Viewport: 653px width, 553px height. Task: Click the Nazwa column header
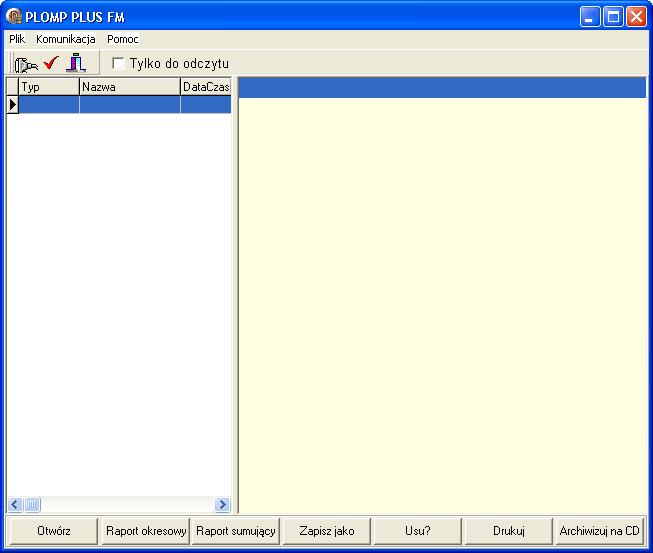[x=130, y=87]
